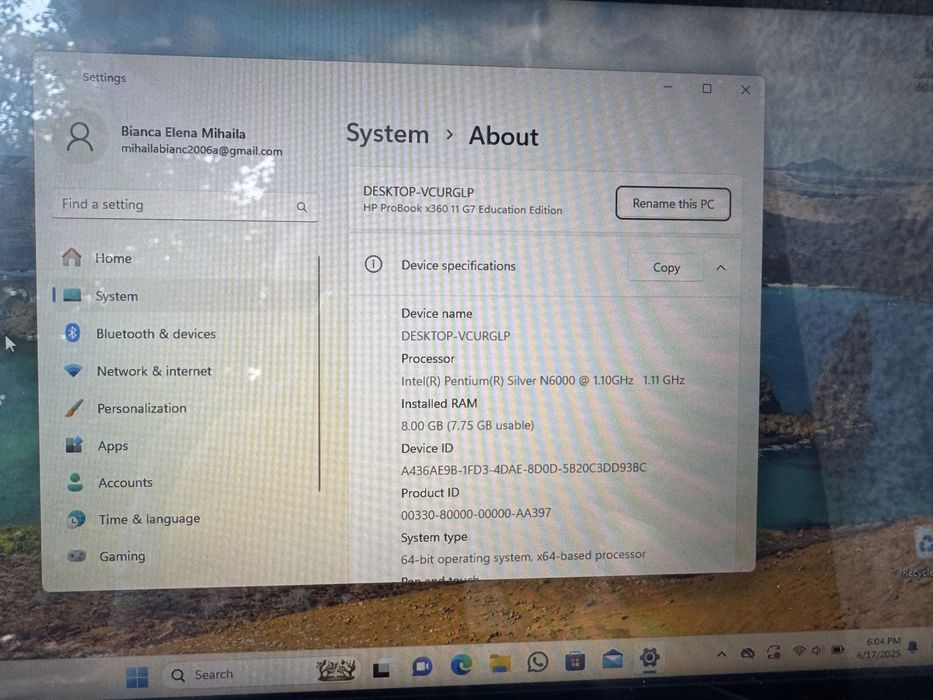Click the Gaming controller icon

point(76,556)
